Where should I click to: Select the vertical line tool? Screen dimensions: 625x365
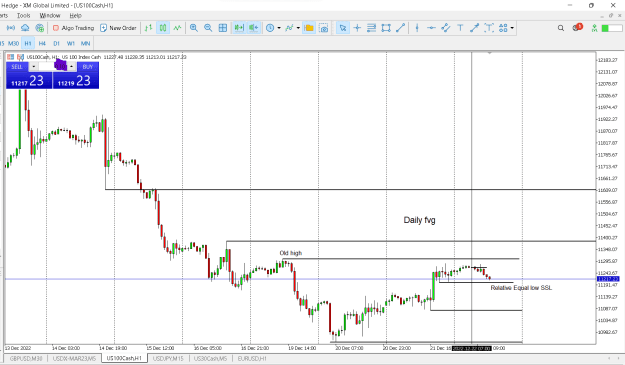coord(417,28)
